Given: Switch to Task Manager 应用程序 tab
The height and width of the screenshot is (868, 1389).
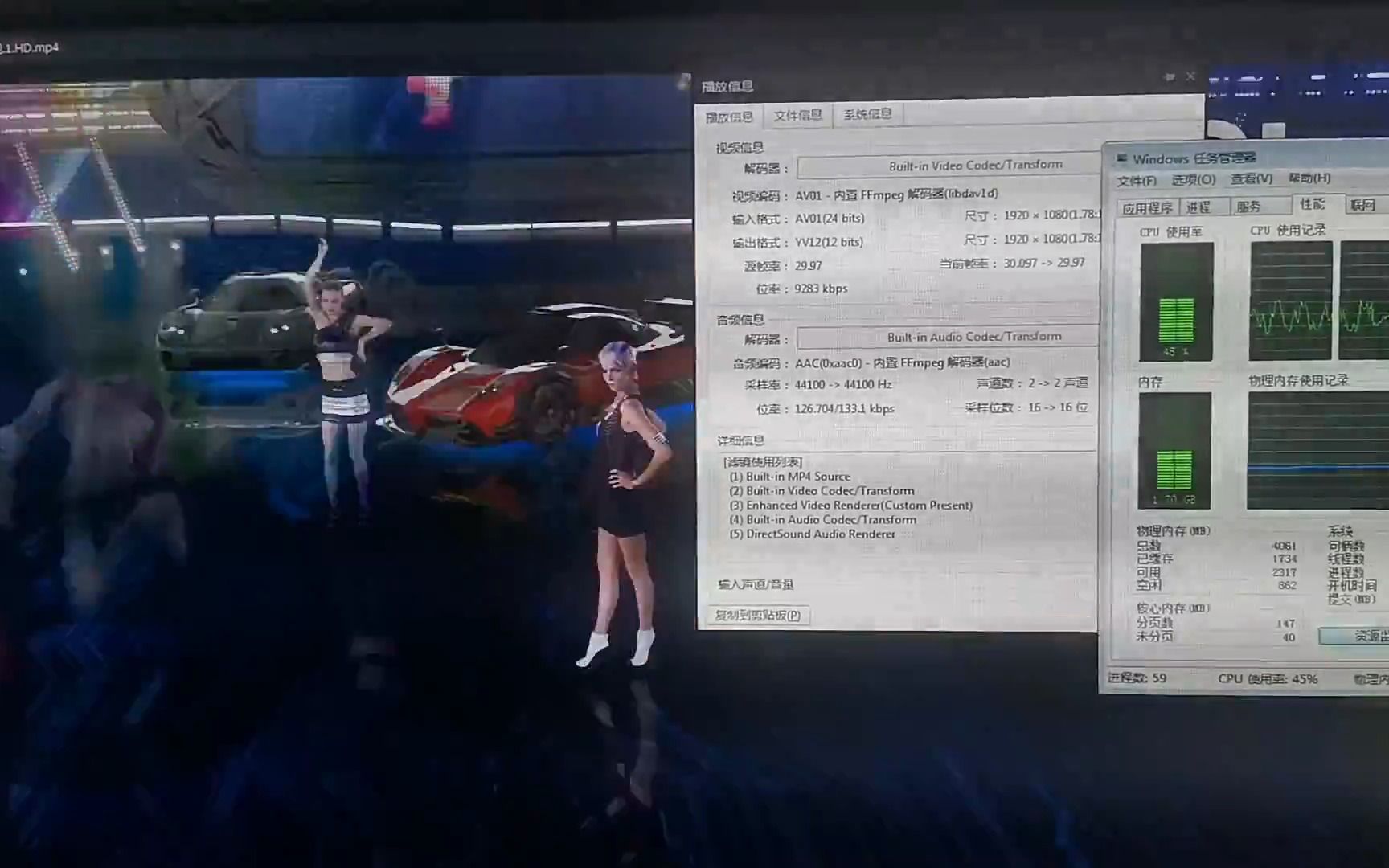Looking at the screenshot, I should pyautogui.click(x=1147, y=208).
